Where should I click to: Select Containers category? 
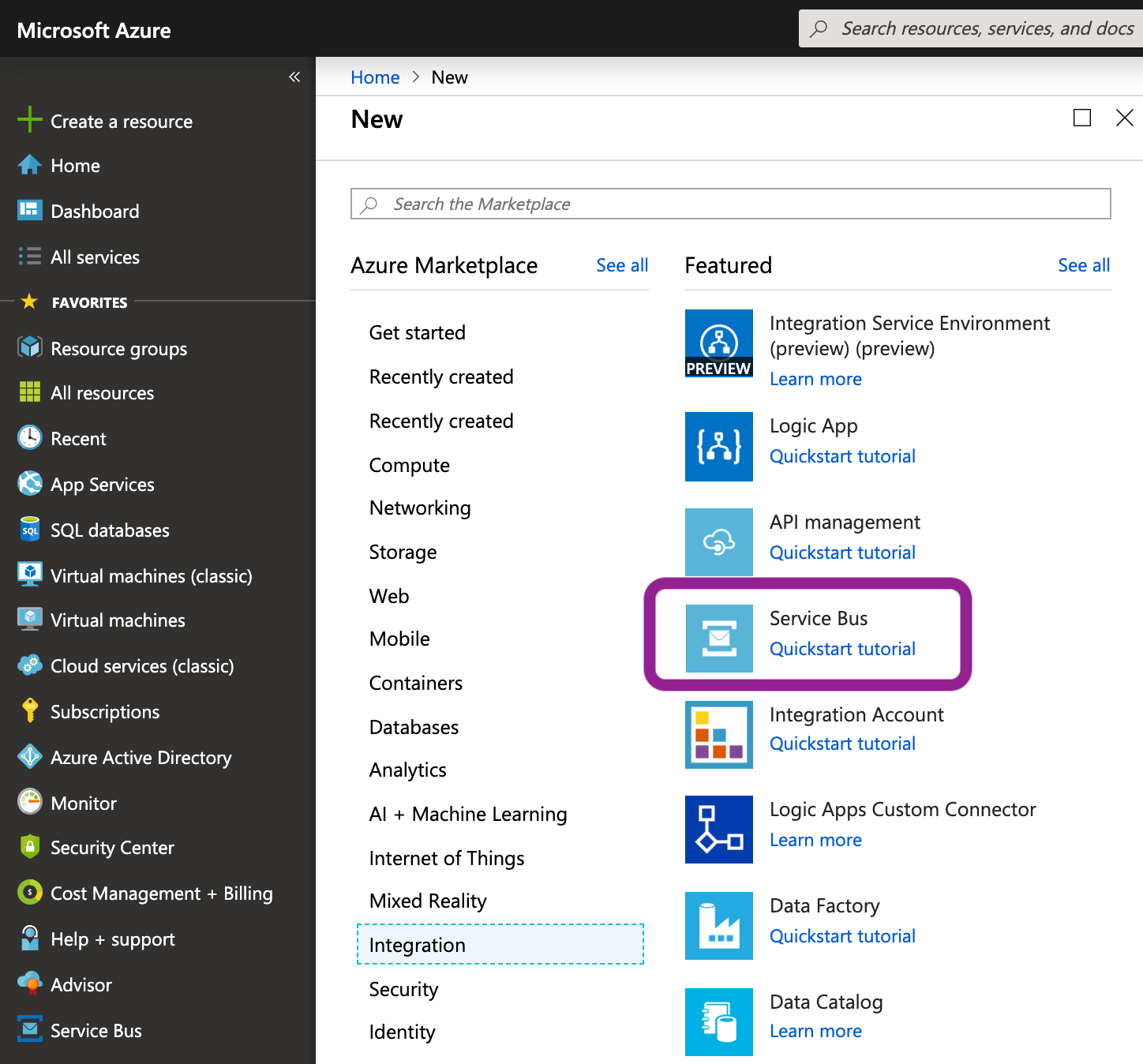(x=416, y=683)
